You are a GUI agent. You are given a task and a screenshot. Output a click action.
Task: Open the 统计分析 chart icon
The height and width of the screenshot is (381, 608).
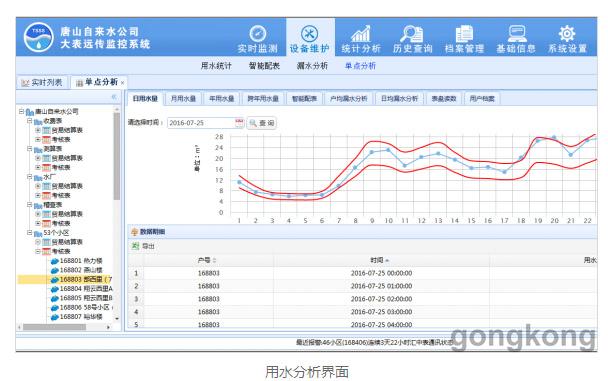(361, 34)
